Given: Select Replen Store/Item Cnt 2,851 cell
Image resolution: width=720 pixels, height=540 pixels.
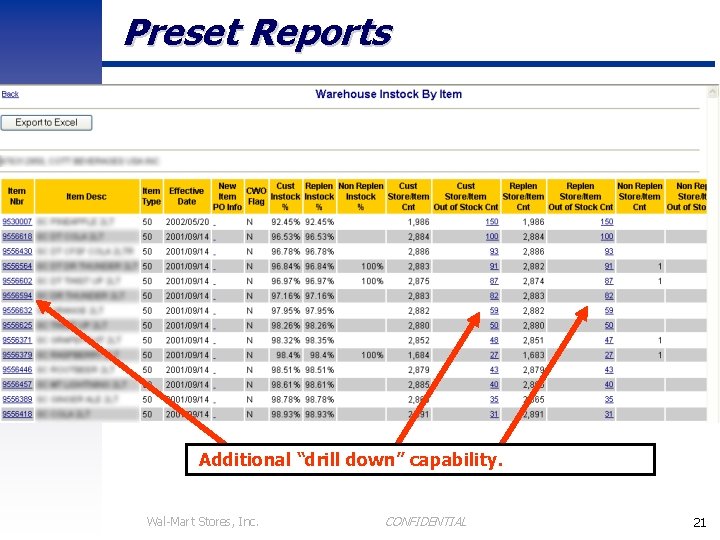Looking at the screenshot, I should pos(523,340).
